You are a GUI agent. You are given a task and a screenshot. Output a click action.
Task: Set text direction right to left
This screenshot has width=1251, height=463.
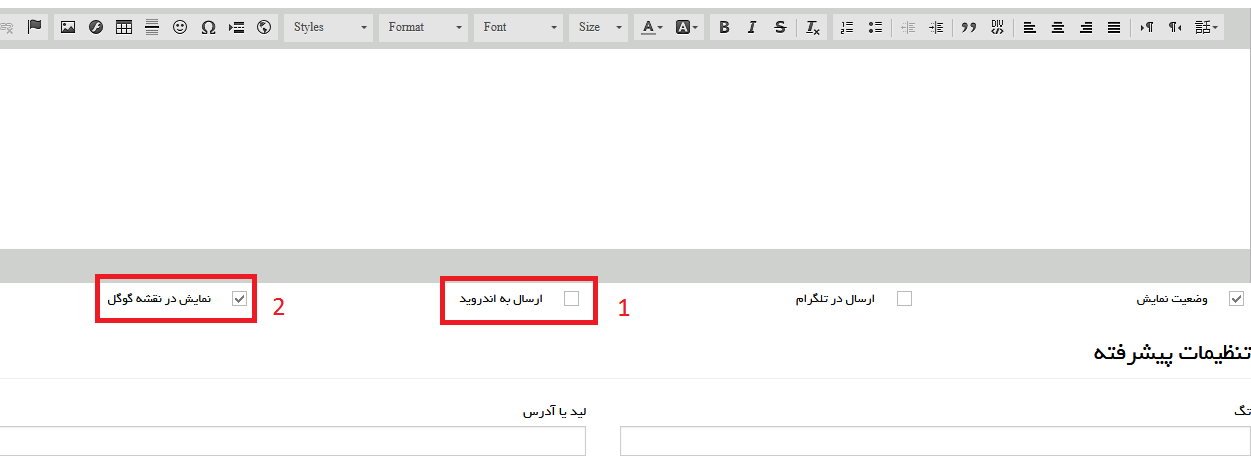(x=1175, y=27)
